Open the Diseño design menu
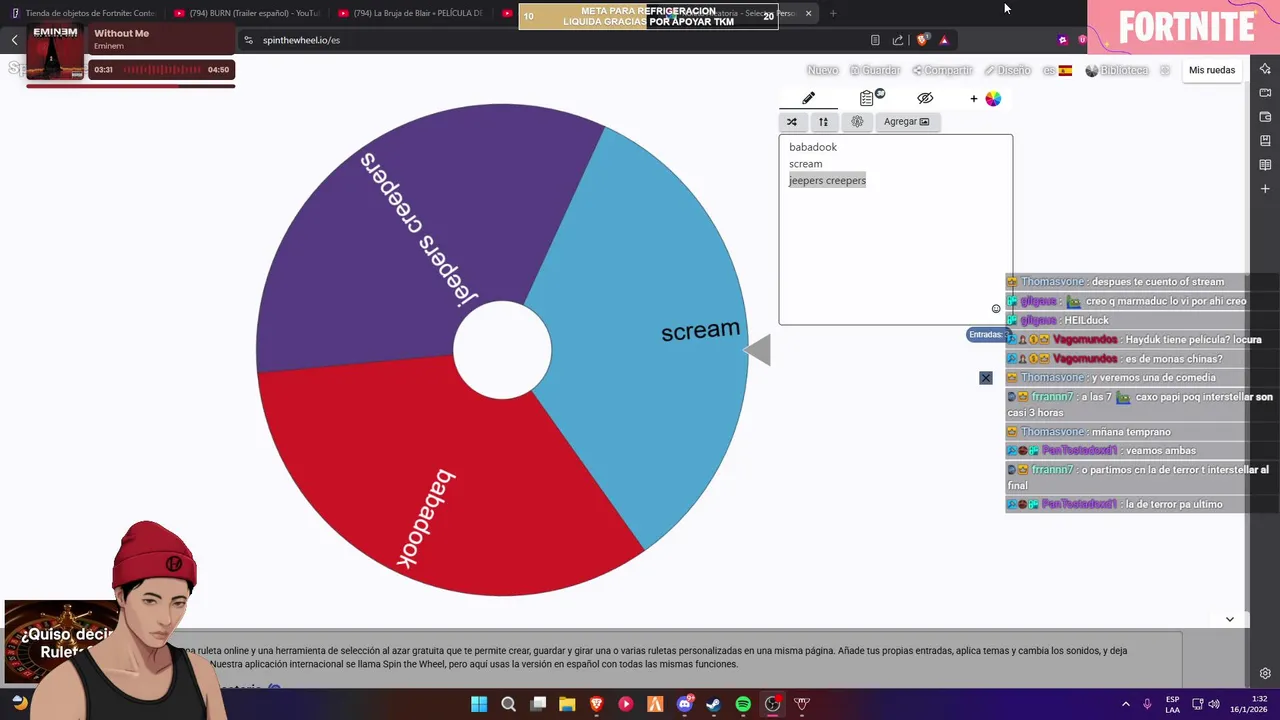 coord(1007,70)
